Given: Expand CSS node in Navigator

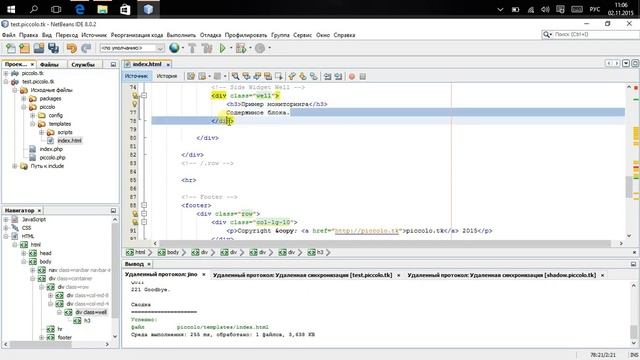Looking at the screenshot, I should (6, 228).
